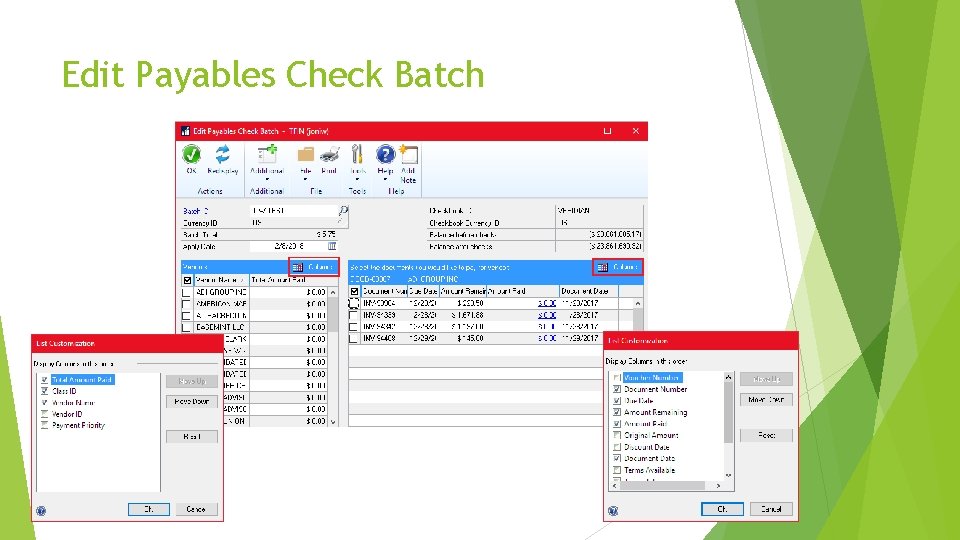Click the vendor list scroll-down arrow
Image resolution: width=960 pixels, height=540 pixels.
point(333,421)
